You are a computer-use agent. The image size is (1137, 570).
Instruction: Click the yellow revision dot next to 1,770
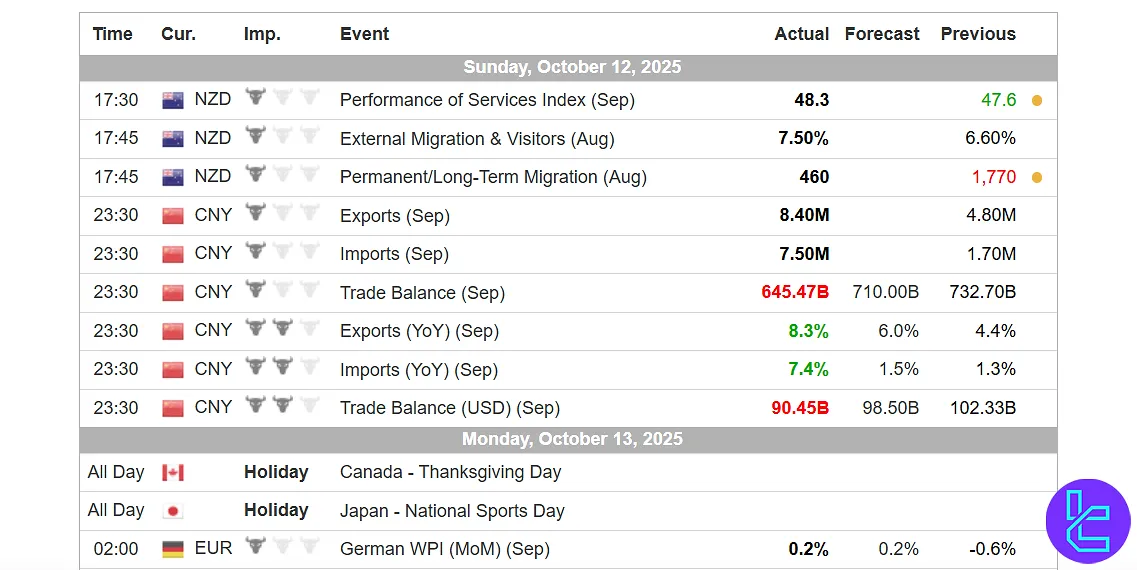(1037, 178)
